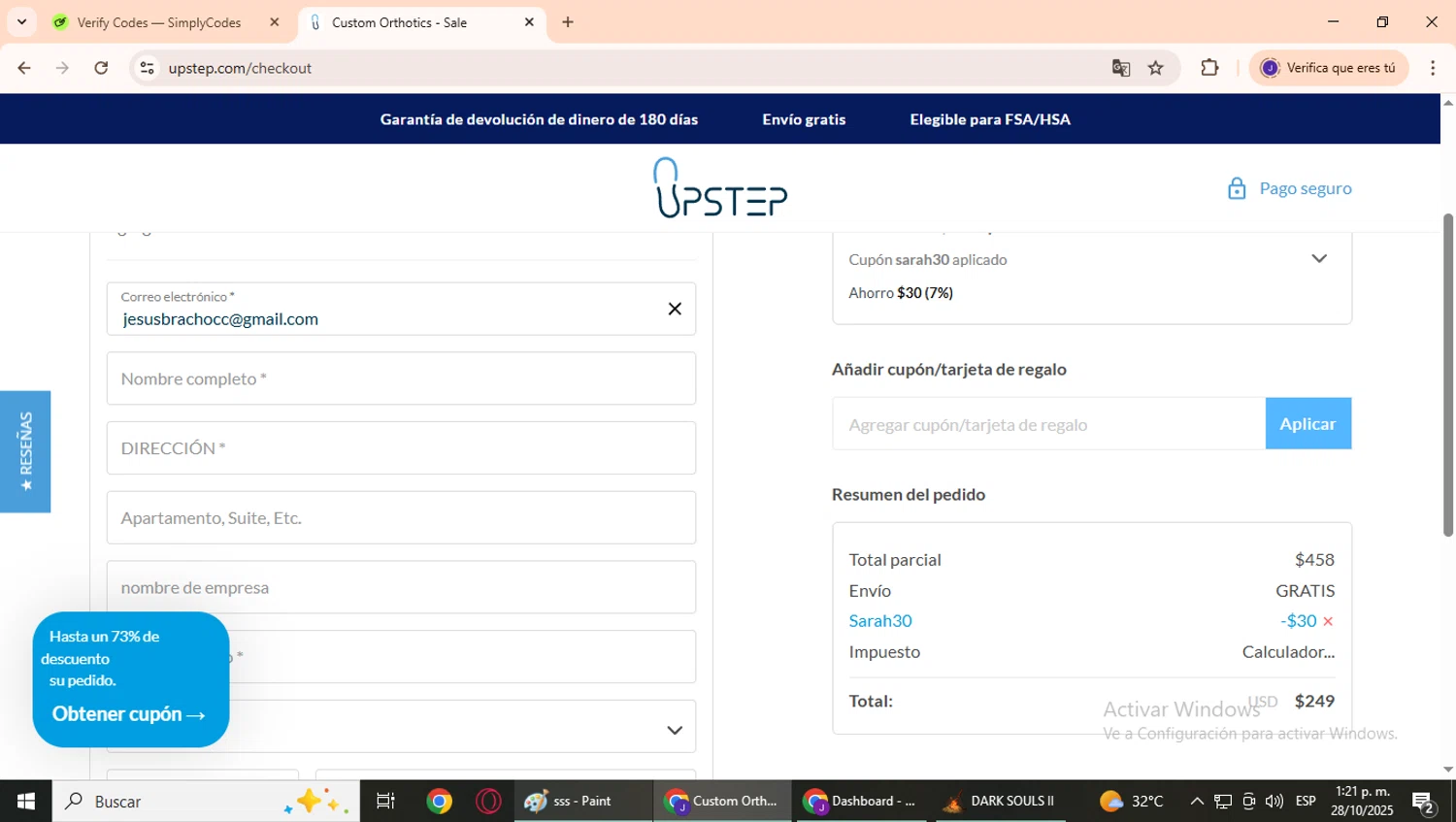The image size is (1456, 822).
Task: Select the Custom Orthotics - Sale tab
Action: point(399,22)
